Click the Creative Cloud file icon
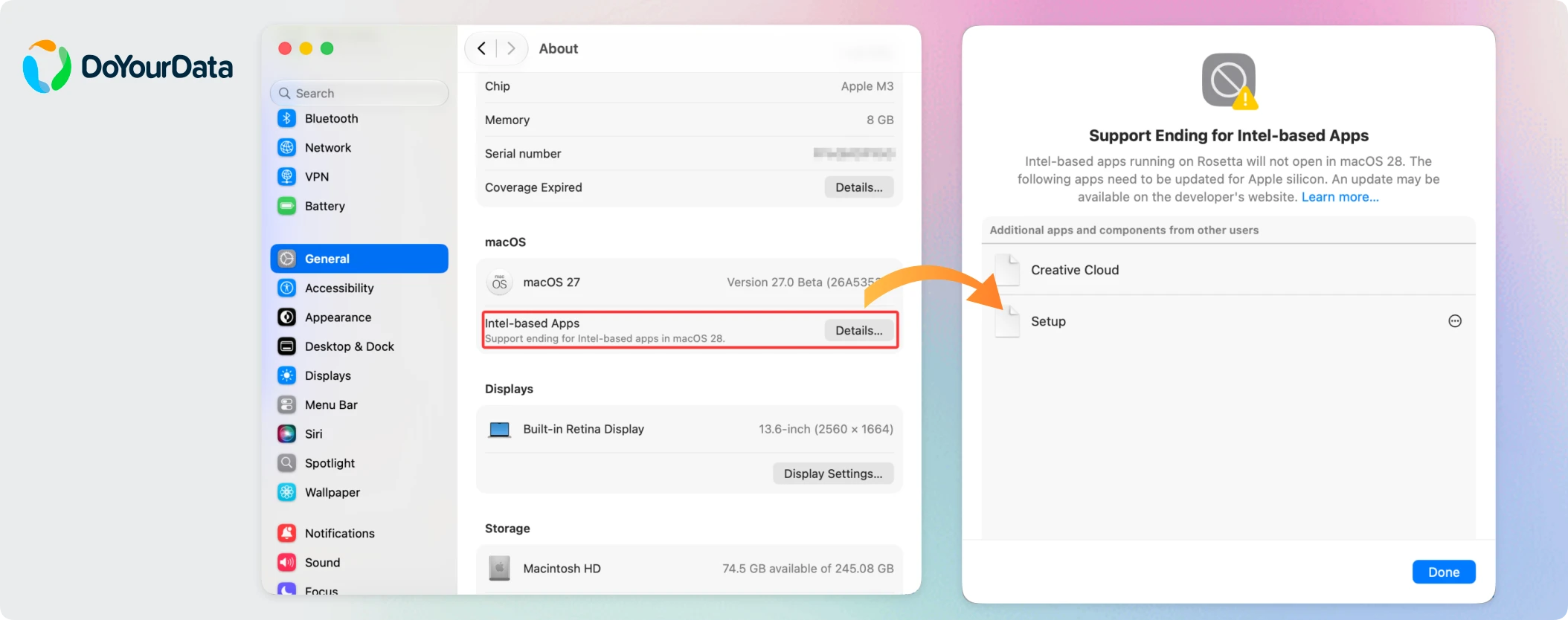The image size is (1568, 620). pyautogui.click(x=1008, y=270)
